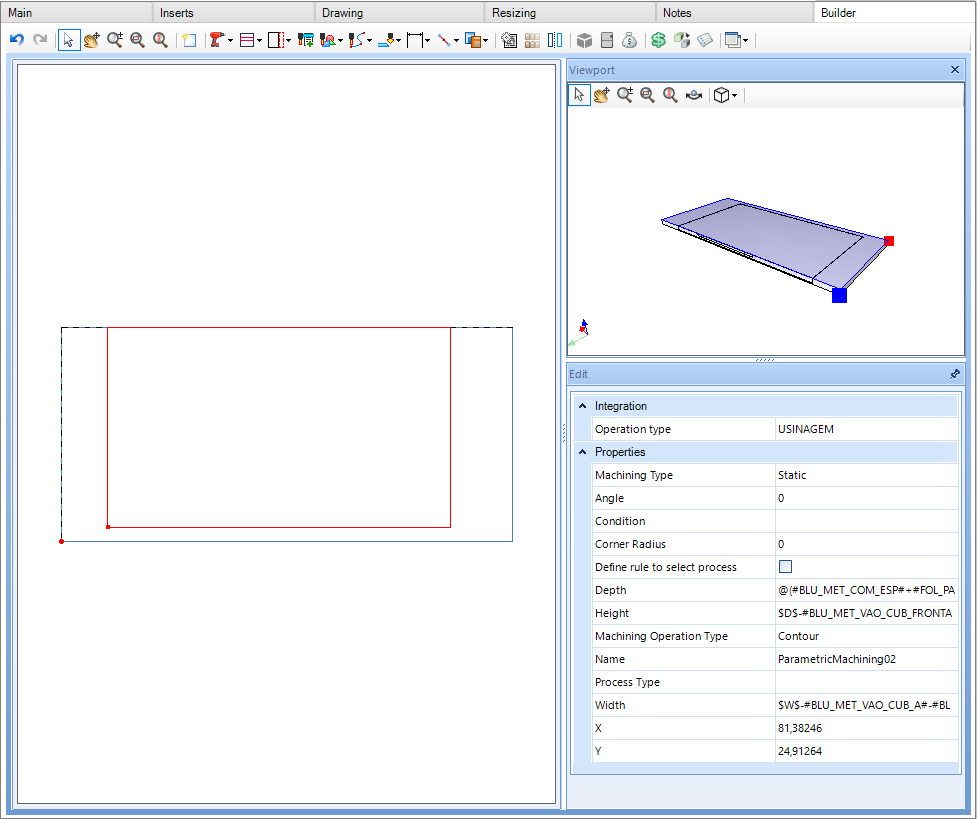Open the 3D cube view dropdown in Viewport
The height and width of the screenshot is (819, 977).
[x=735, y=95]
